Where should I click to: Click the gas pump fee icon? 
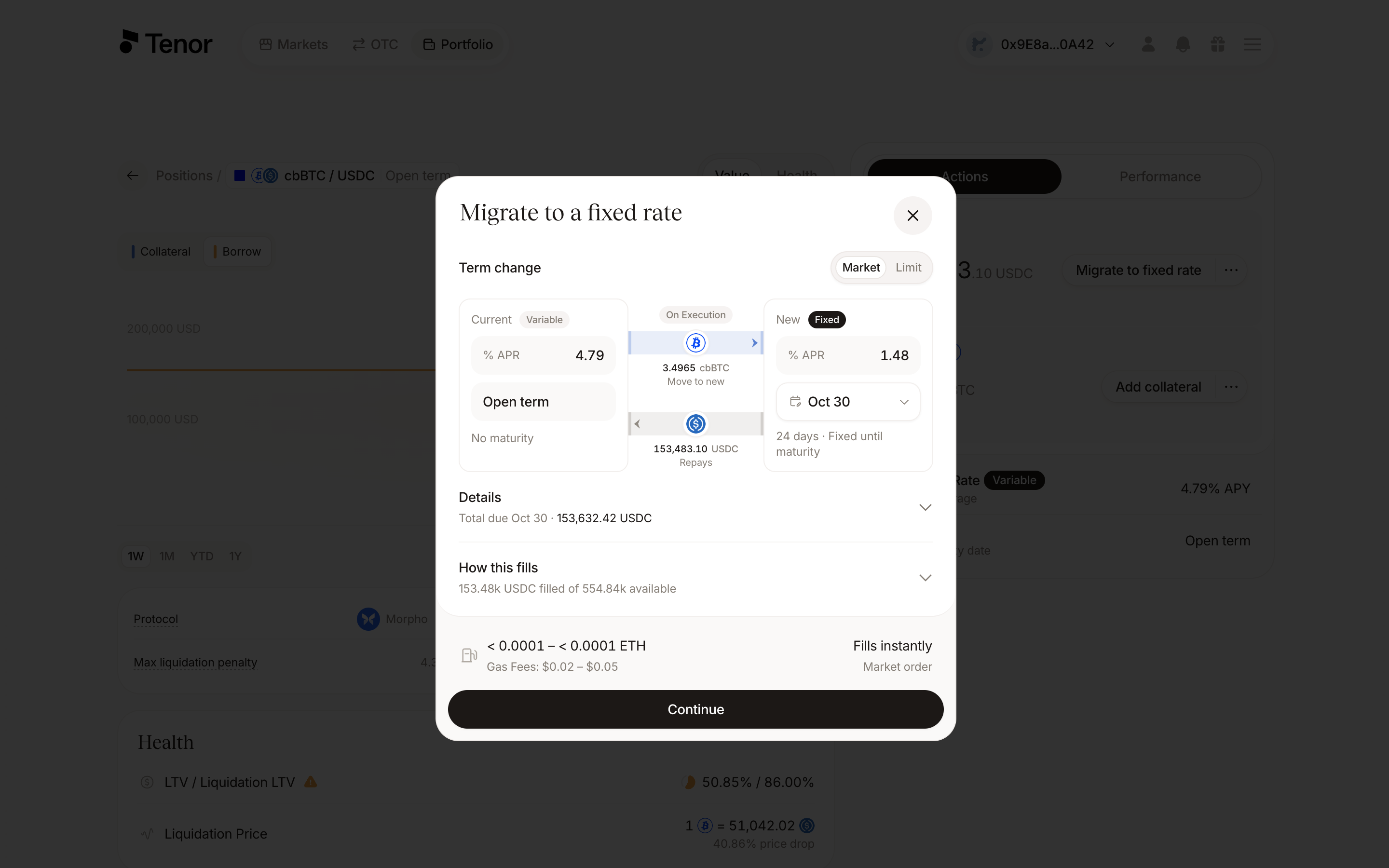pos(469,655)
